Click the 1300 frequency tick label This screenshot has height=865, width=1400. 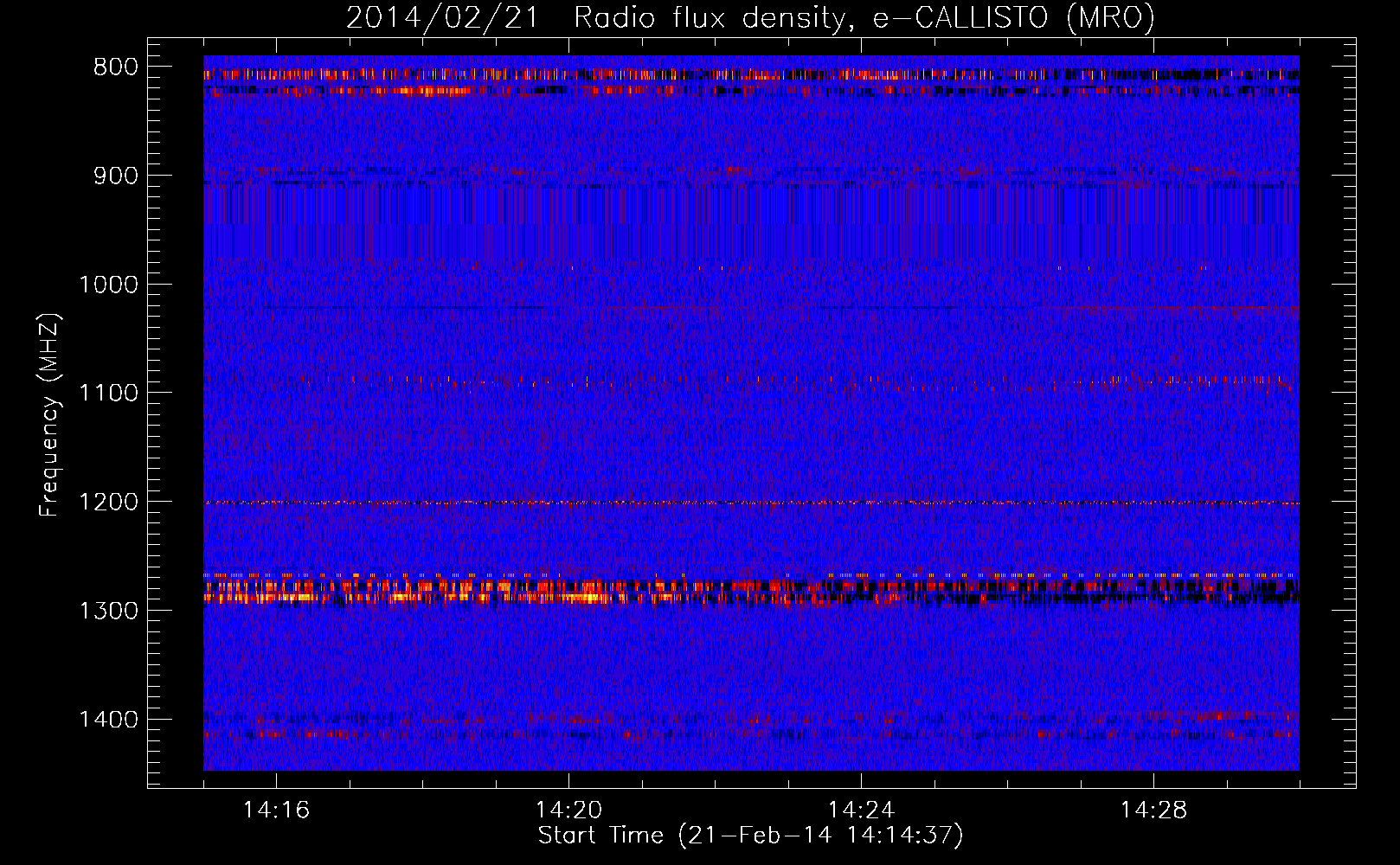108,611
